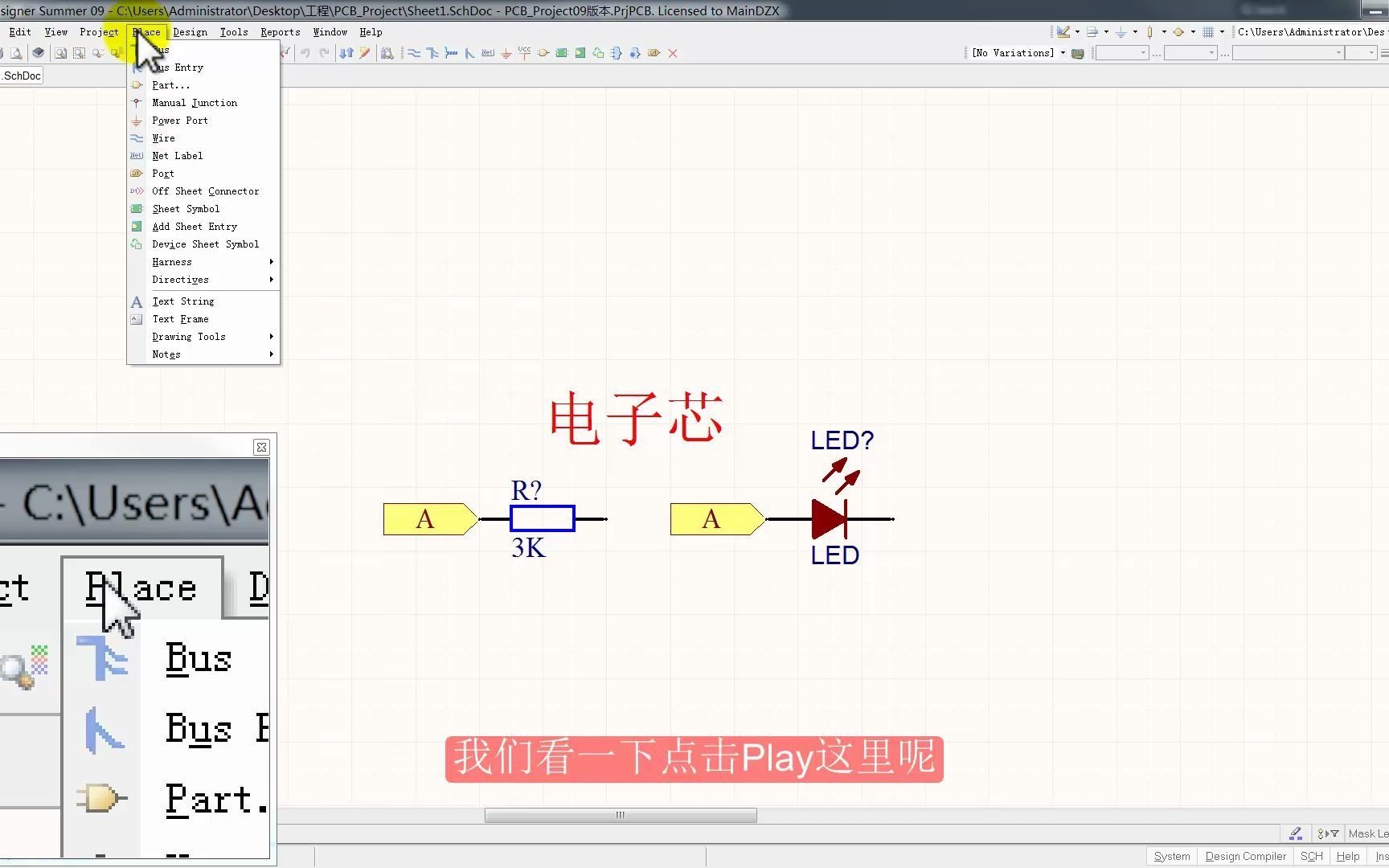Click the System panel button in status bar
Screen dimensions: 1389x868
click(x=1170, y=856)
